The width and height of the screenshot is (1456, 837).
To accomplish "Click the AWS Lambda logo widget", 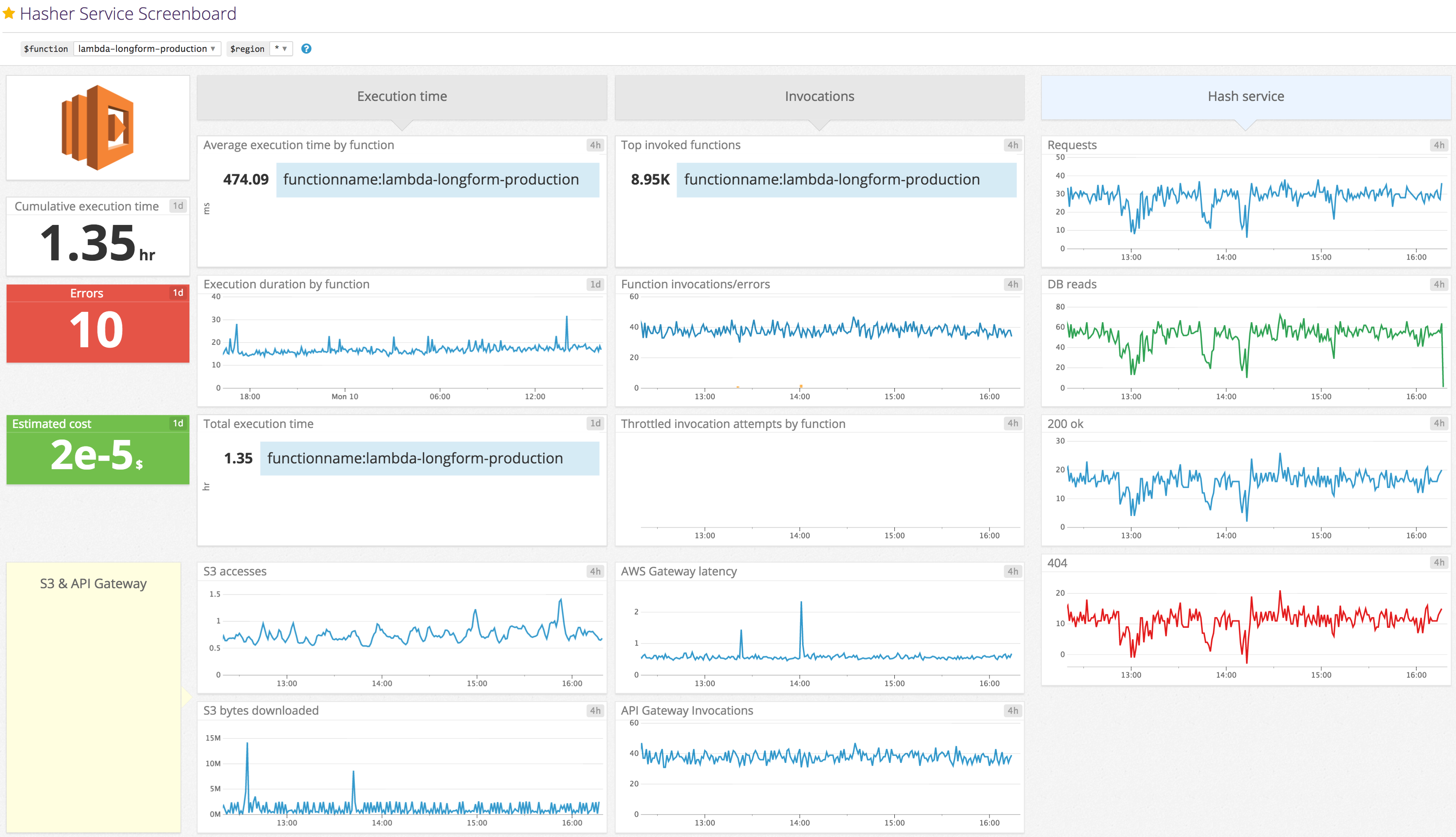I will [97, 126].
